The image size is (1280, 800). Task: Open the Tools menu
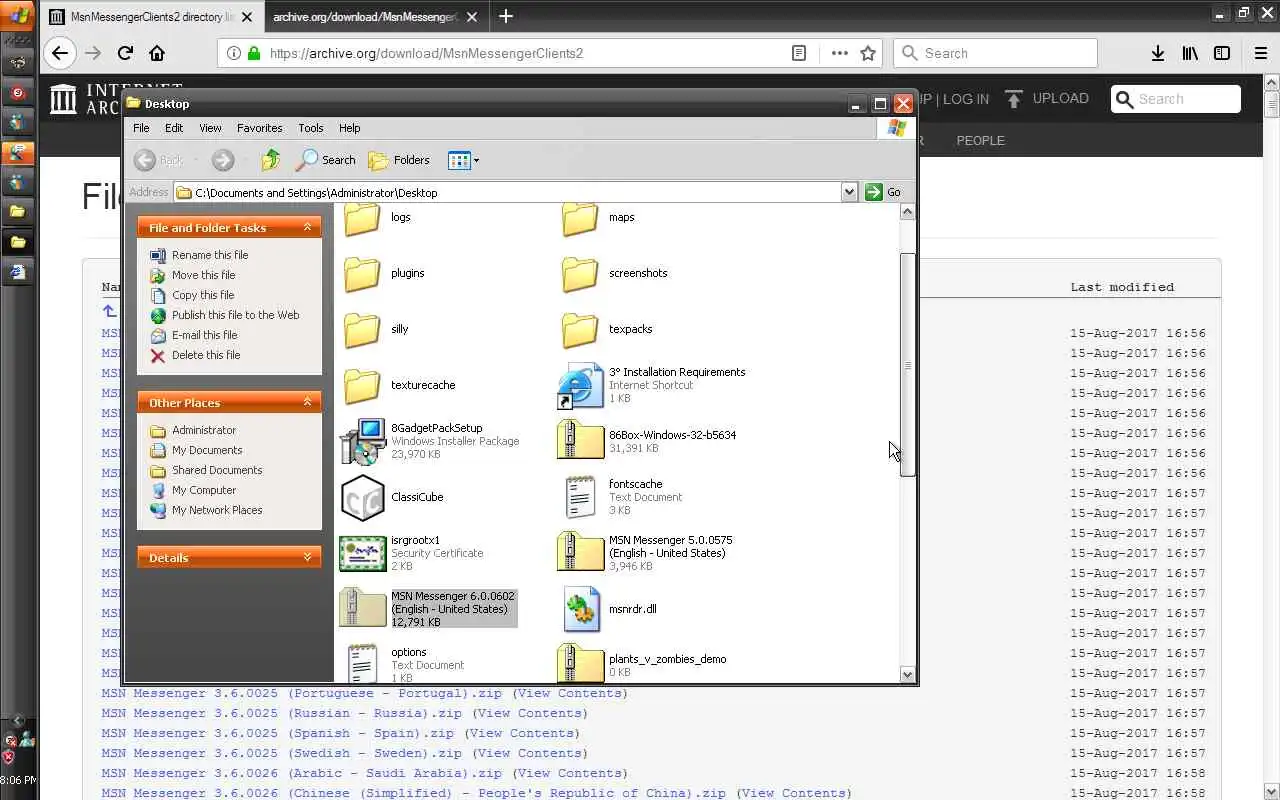tap(311, 128)
